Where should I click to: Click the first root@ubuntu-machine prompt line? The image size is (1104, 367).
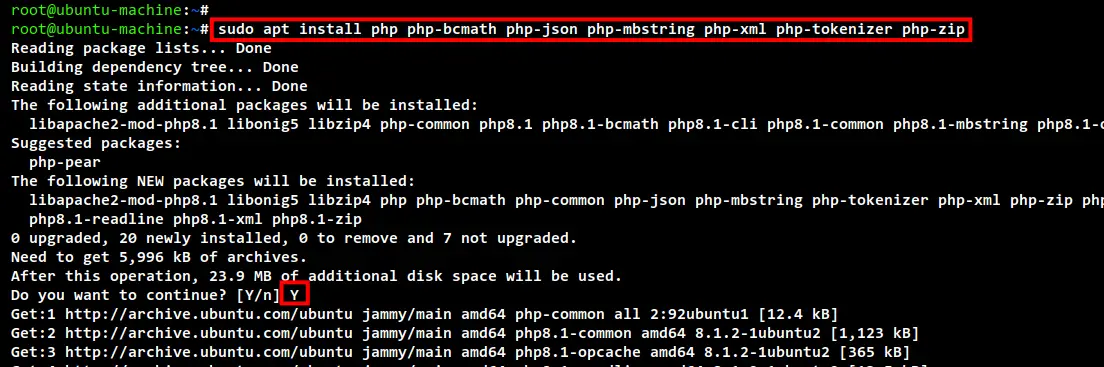[x=109, y=10]
